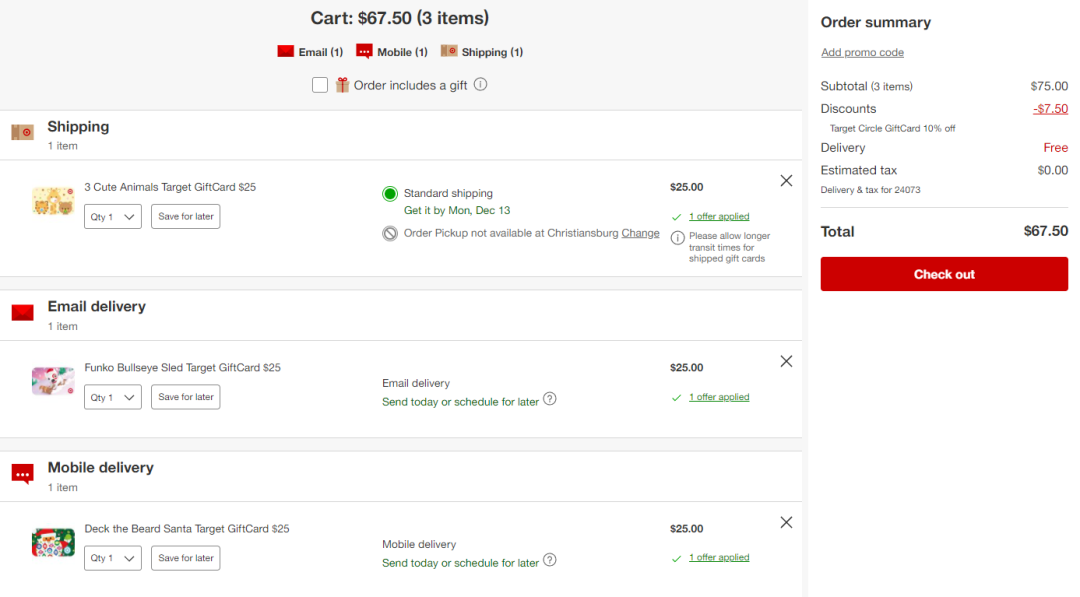Click the Mobile delivery section heading
The image size is (1080, 597).
coord(101,468)
